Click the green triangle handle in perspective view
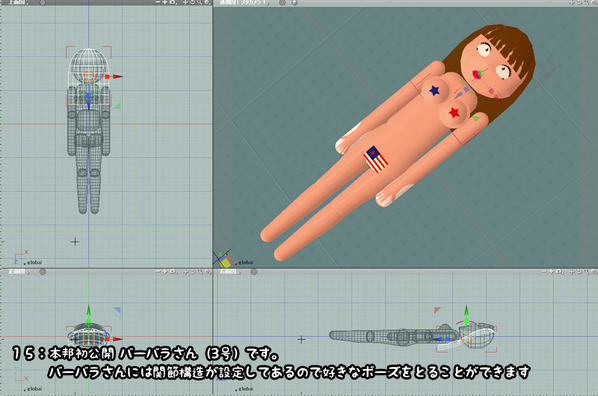The height and width of the screenshot is (396, 598). (x=476, y=119)
